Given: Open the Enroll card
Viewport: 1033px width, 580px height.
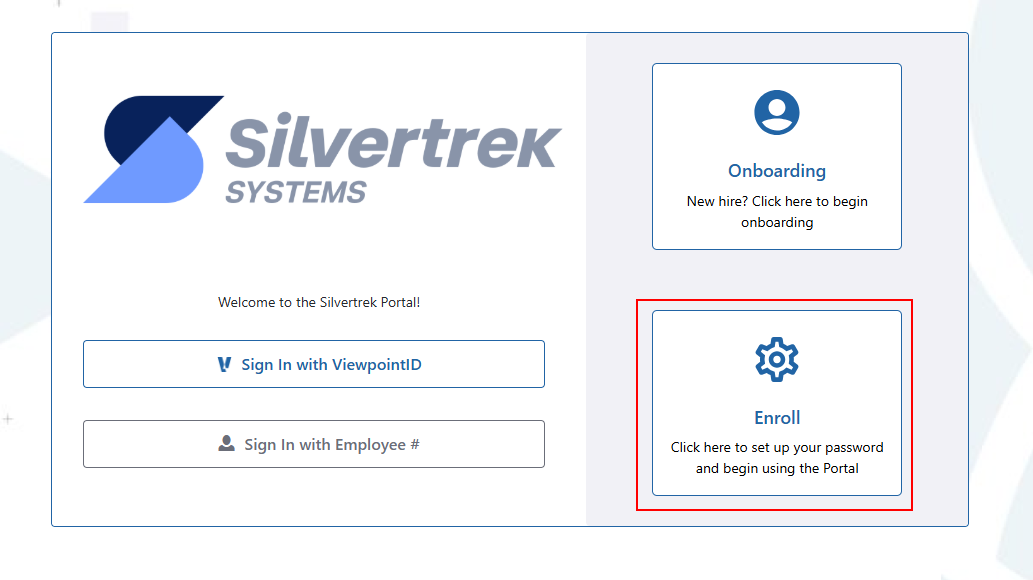Looking at the screenshot, I should pyautogui.click(x=777, y=403).
